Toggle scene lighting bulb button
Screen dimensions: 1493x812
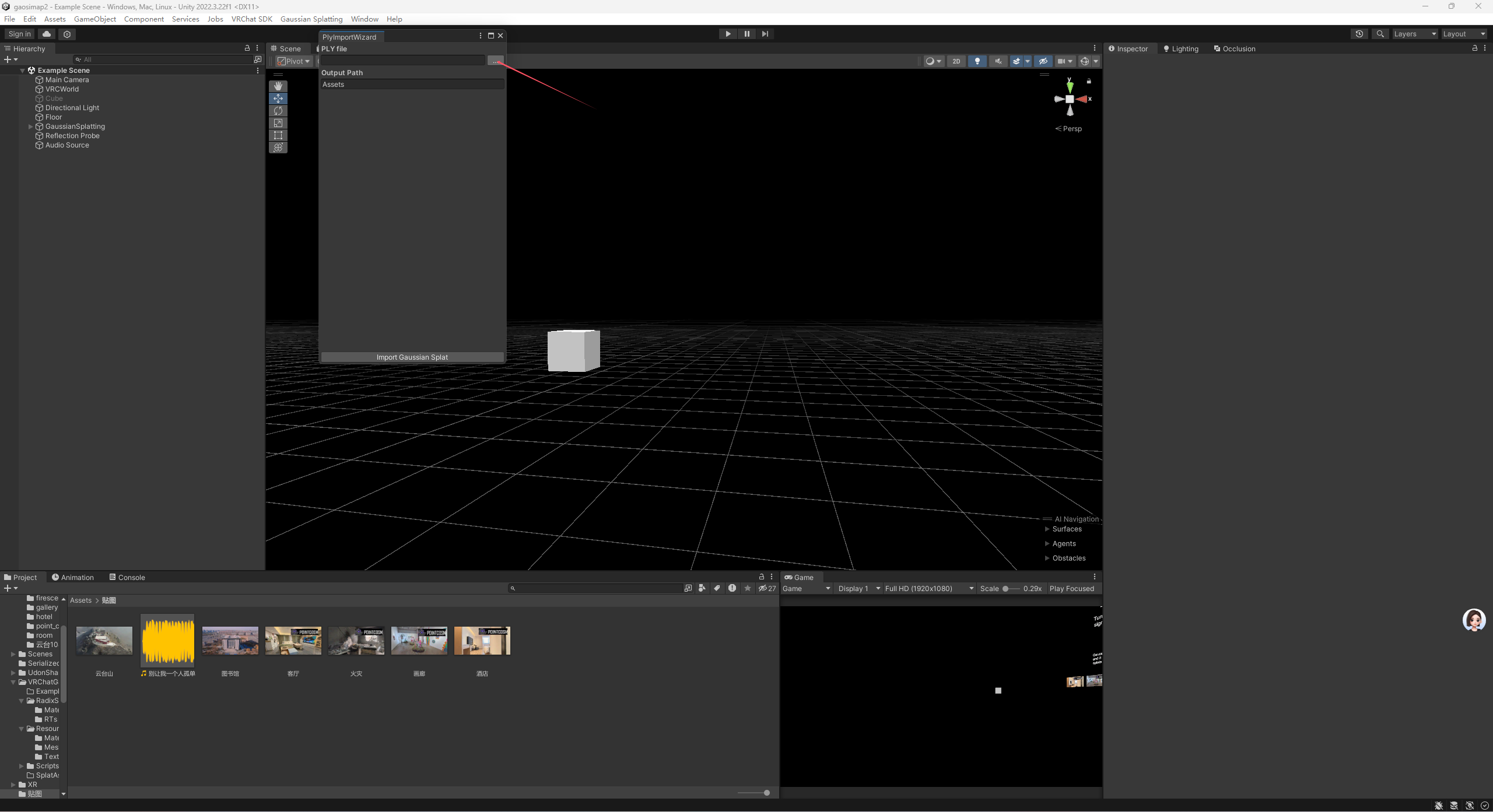[977, 61]
